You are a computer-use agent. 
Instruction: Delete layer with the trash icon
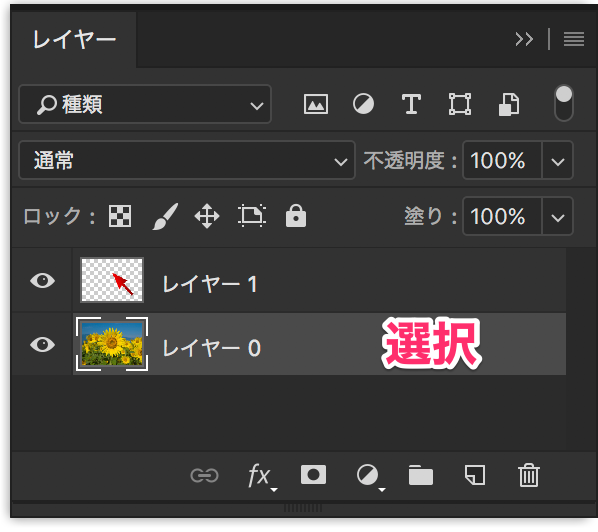click(x=529, y=475)
